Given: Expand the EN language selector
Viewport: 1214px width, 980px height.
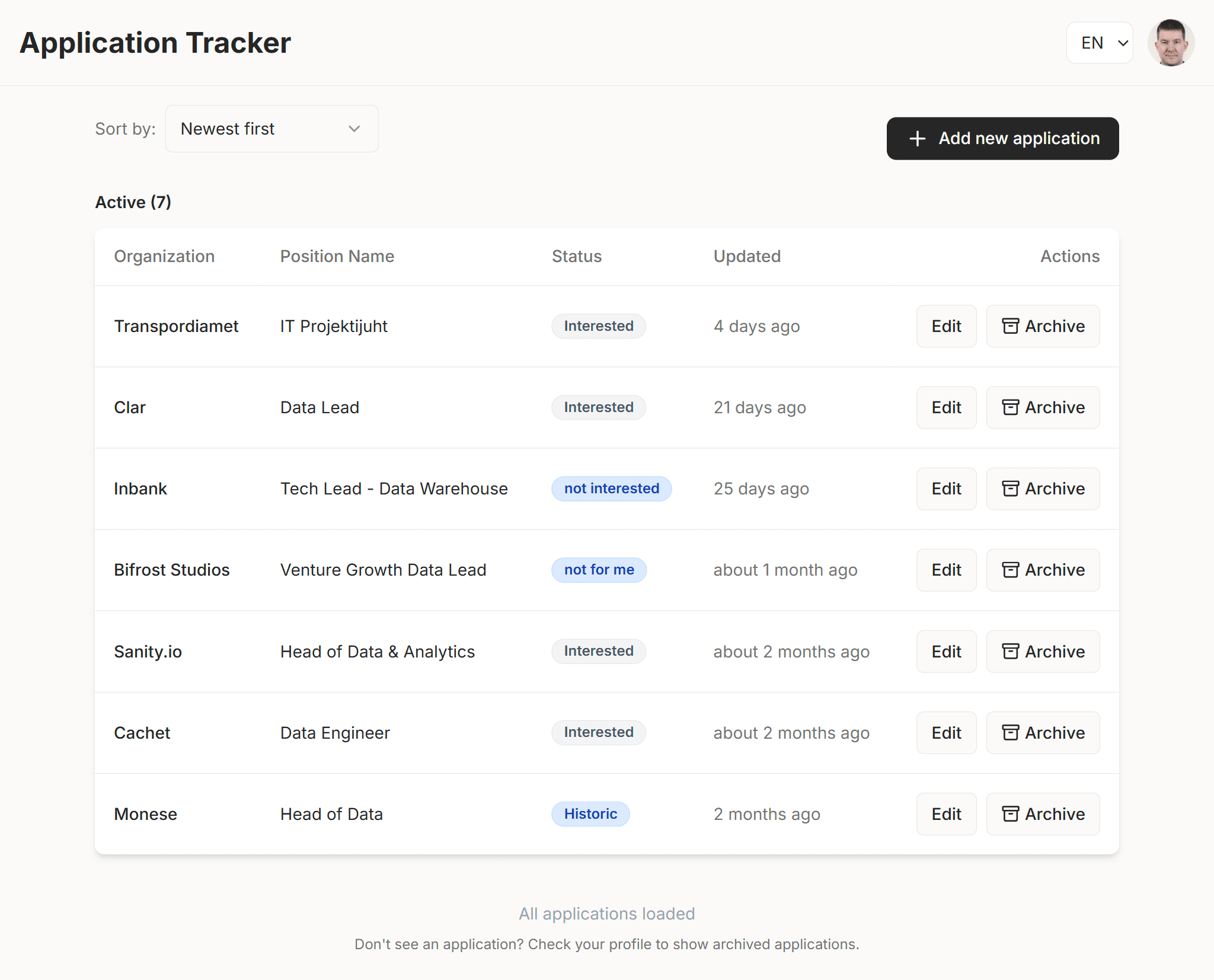Looking at the screenshot, I should pos(1099,42).
